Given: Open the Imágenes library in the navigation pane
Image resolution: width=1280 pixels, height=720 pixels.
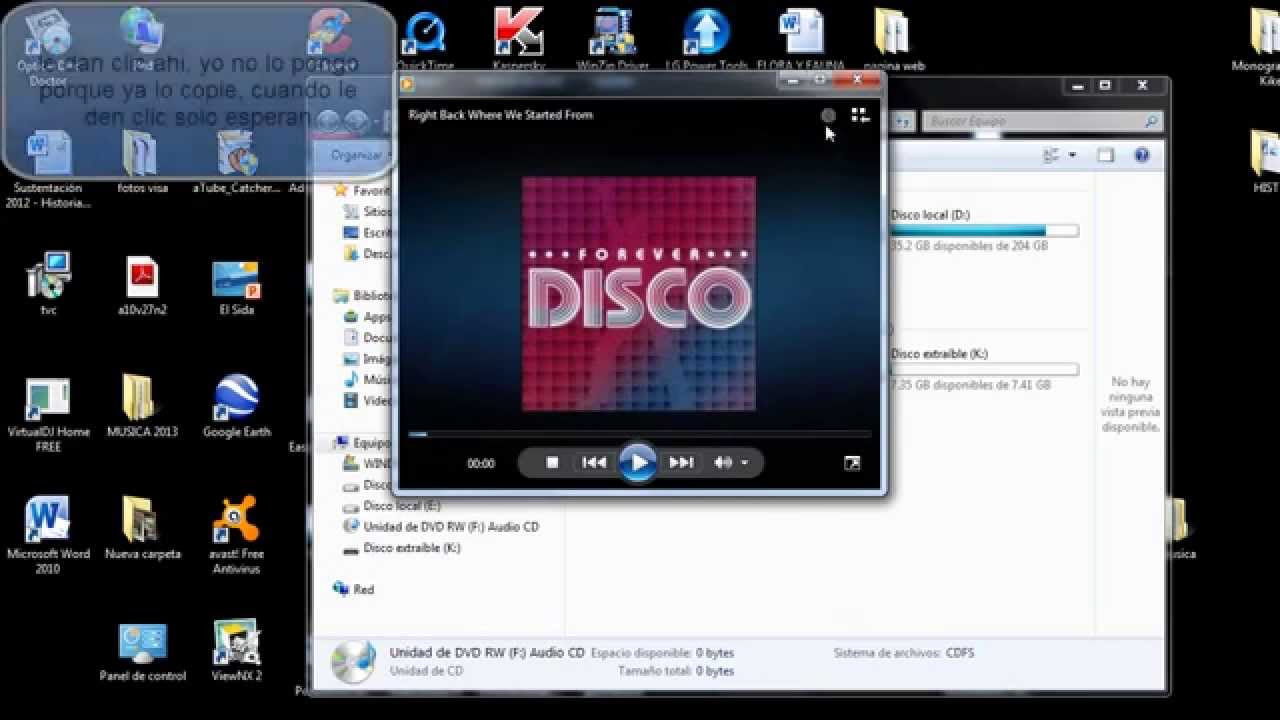Looking at the screenshot, I should click(x=368, y=359).
